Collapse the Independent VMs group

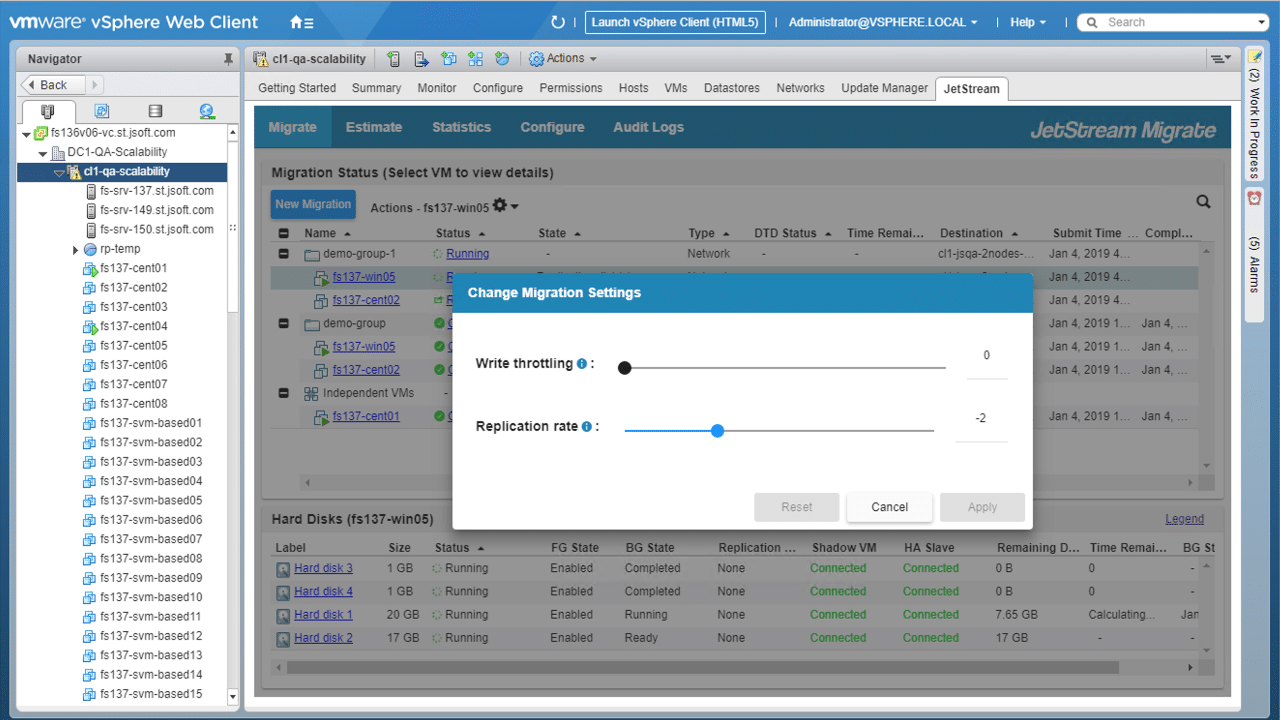pyautogui.click(x=284, y=393)
